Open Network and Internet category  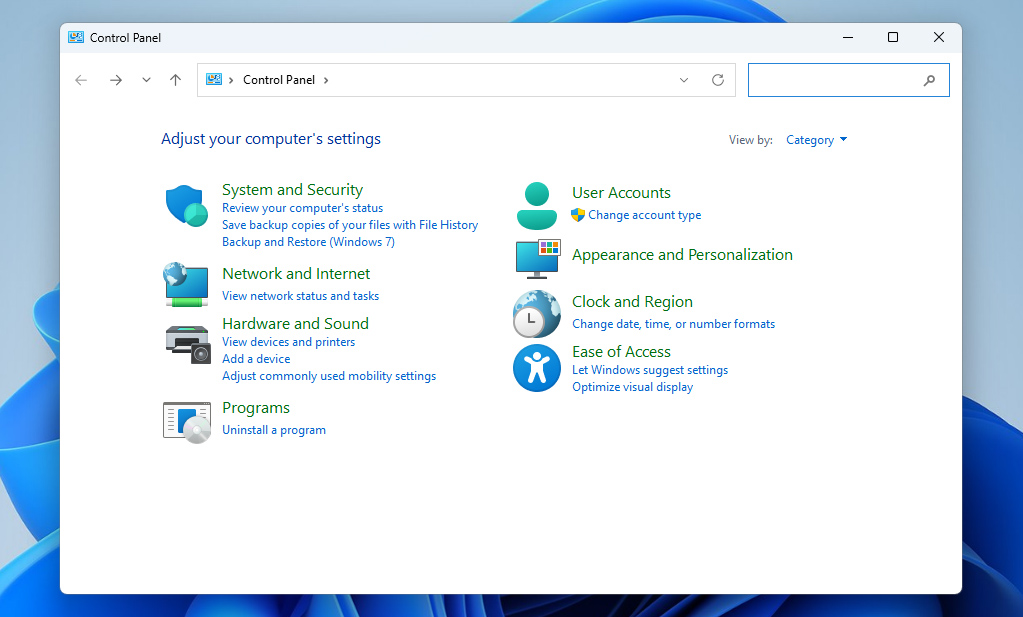point(296,273)
